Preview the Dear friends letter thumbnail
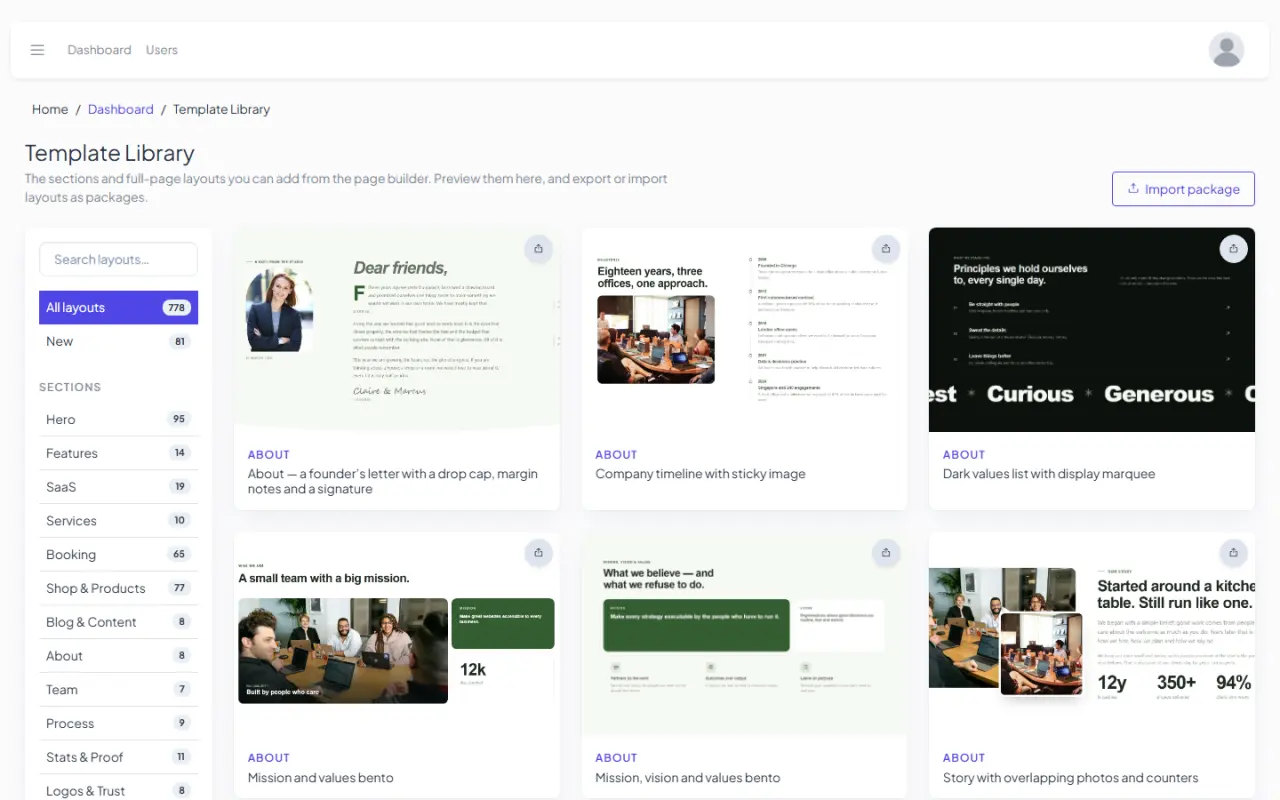 click(397, 330)
